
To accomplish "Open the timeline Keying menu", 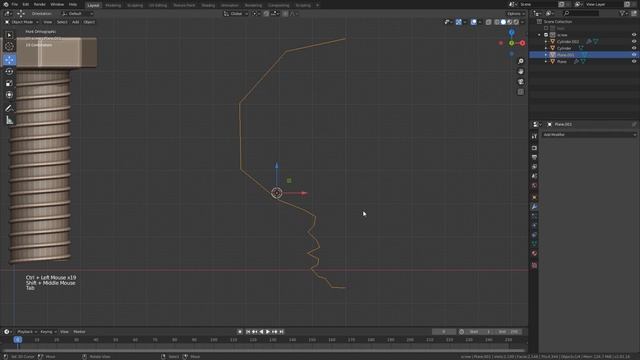I will [x=48, y=332].
